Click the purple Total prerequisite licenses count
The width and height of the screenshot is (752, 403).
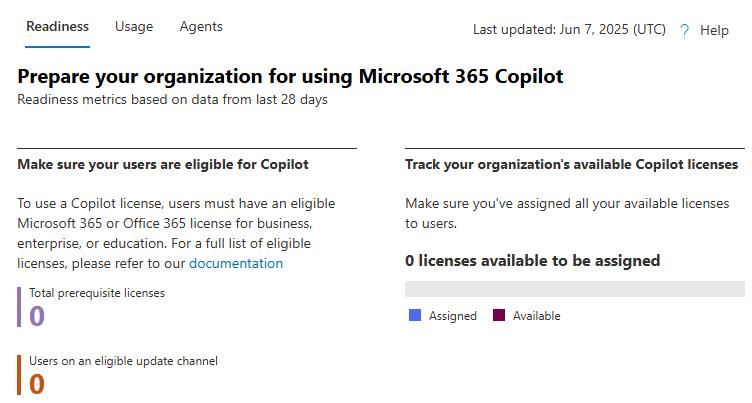(x=37, y=316)
